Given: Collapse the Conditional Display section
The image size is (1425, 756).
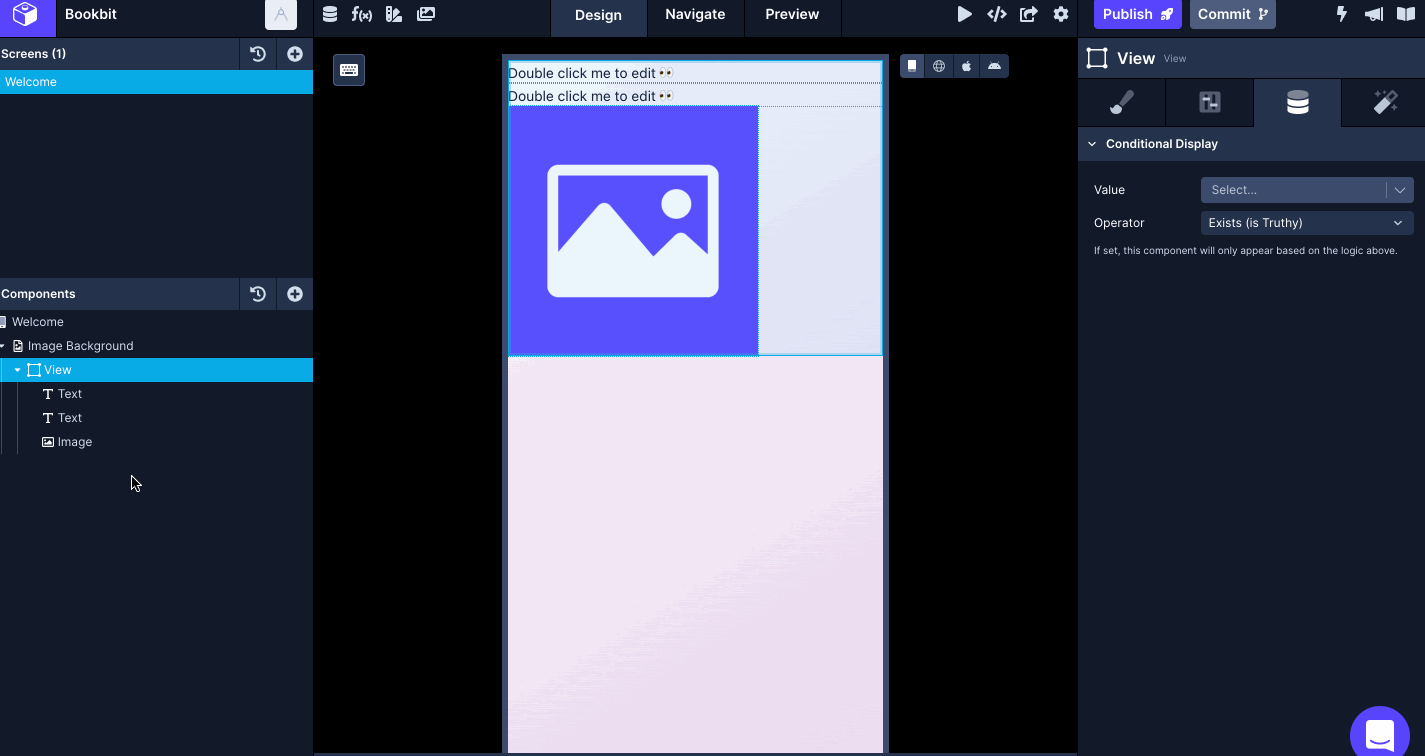Looking at the screenshot, I should click(1092, 144).
